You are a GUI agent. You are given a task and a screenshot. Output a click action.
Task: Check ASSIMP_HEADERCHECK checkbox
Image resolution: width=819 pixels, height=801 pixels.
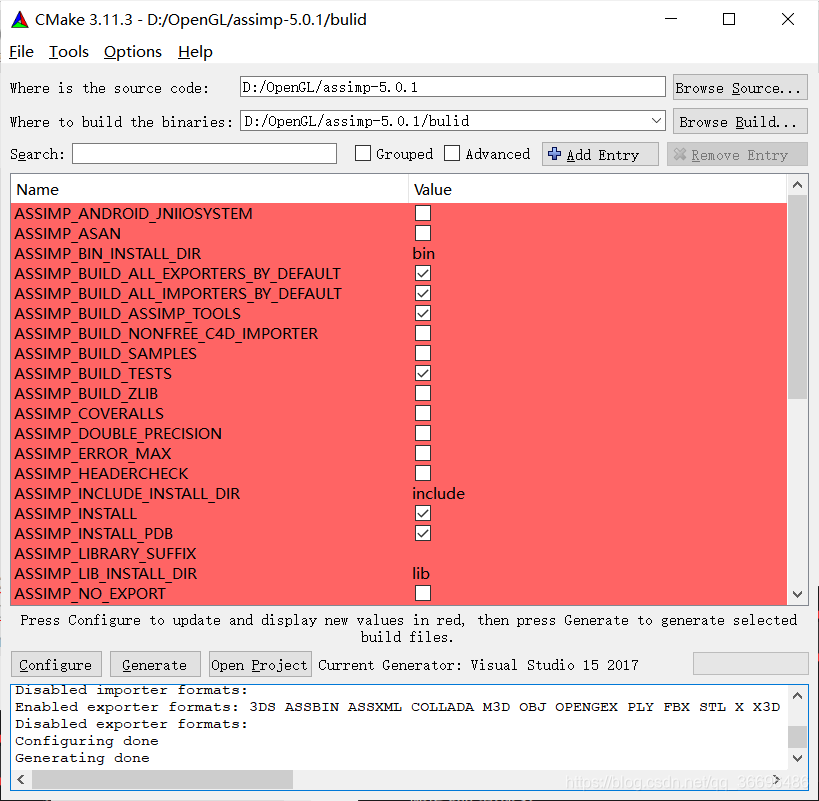[x=423, y=473]
